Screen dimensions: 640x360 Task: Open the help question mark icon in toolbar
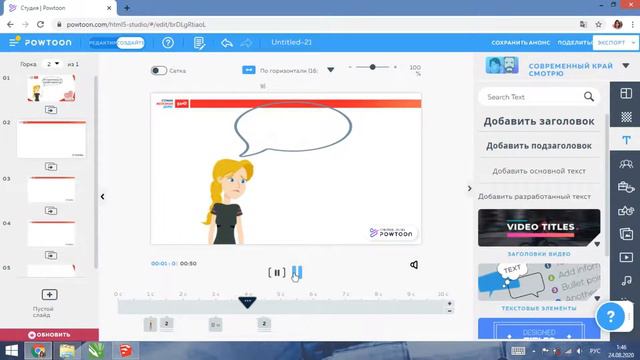[168, 42]
